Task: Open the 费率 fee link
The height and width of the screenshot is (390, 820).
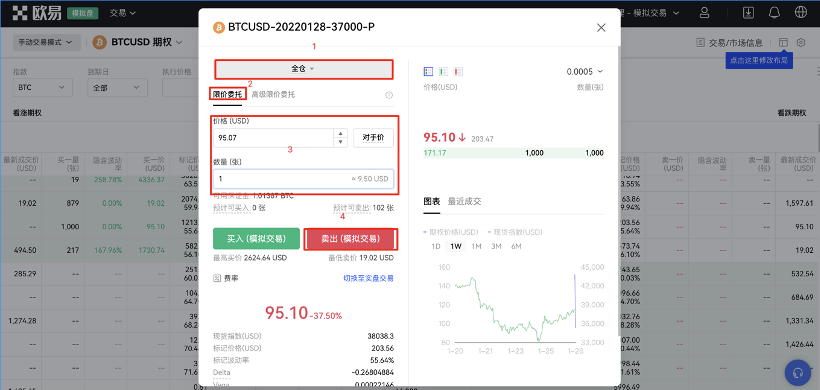Action: pos(226,278)
